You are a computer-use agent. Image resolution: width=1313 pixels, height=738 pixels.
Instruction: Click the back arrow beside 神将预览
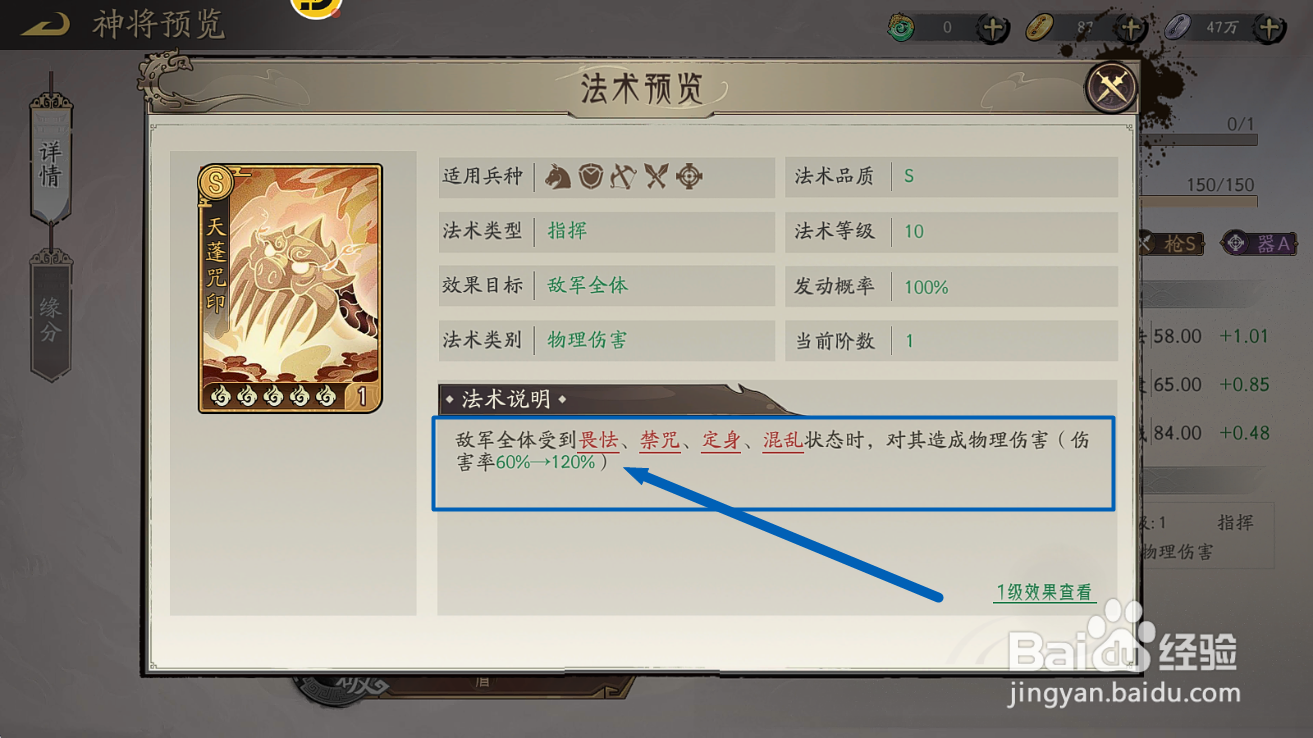click(x=45, y=24)
